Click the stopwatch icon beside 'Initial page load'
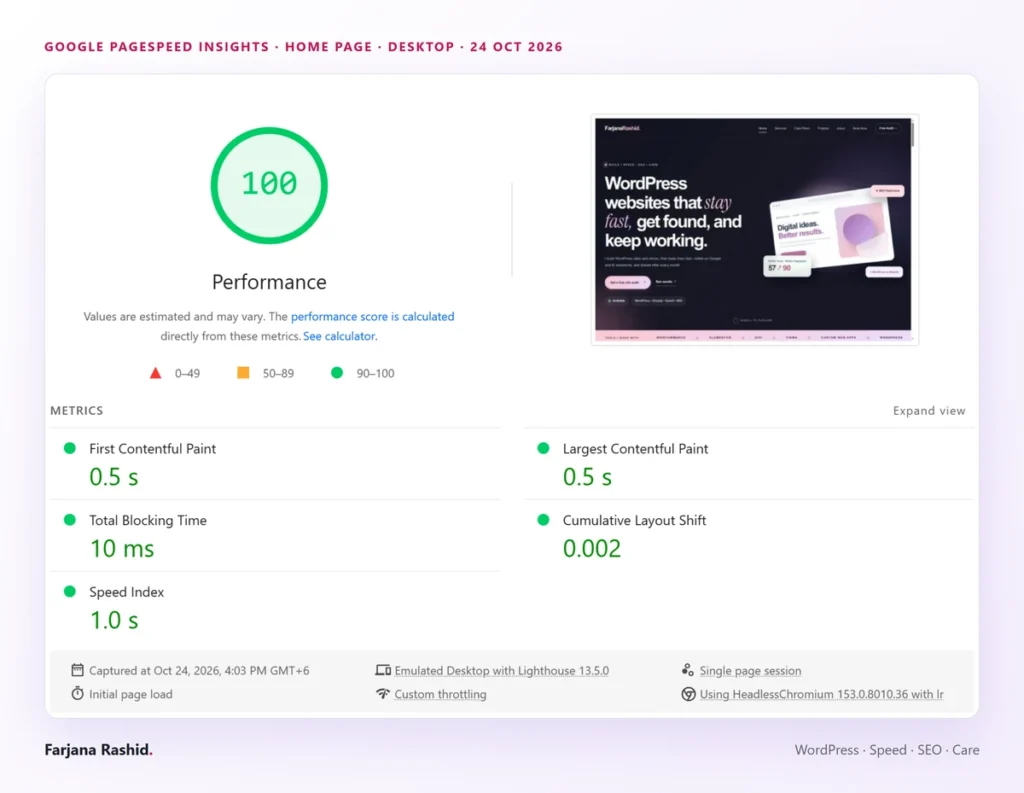 (77, 694)
